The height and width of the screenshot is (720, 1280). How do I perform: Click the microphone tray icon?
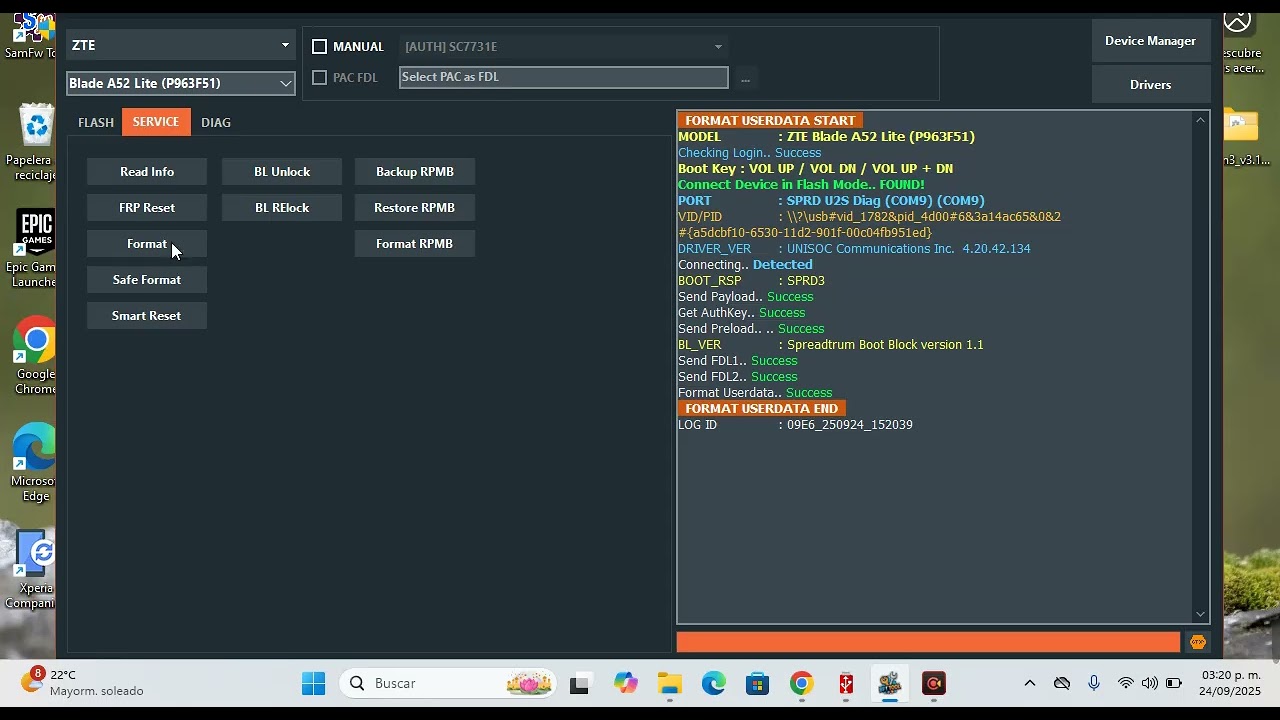pyautogui.click(x=1094, y=683)
